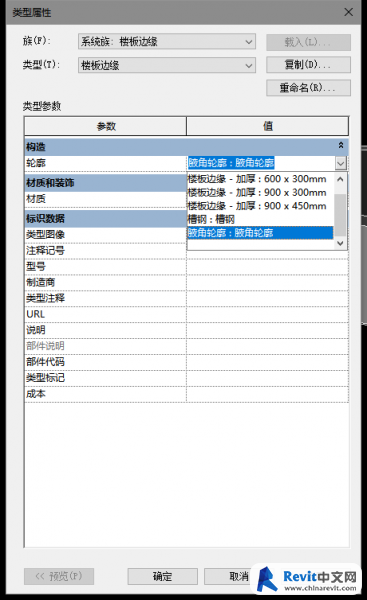The image size is (367, 600).
Task: Click the value cell for 制造商
Action: 268,282
